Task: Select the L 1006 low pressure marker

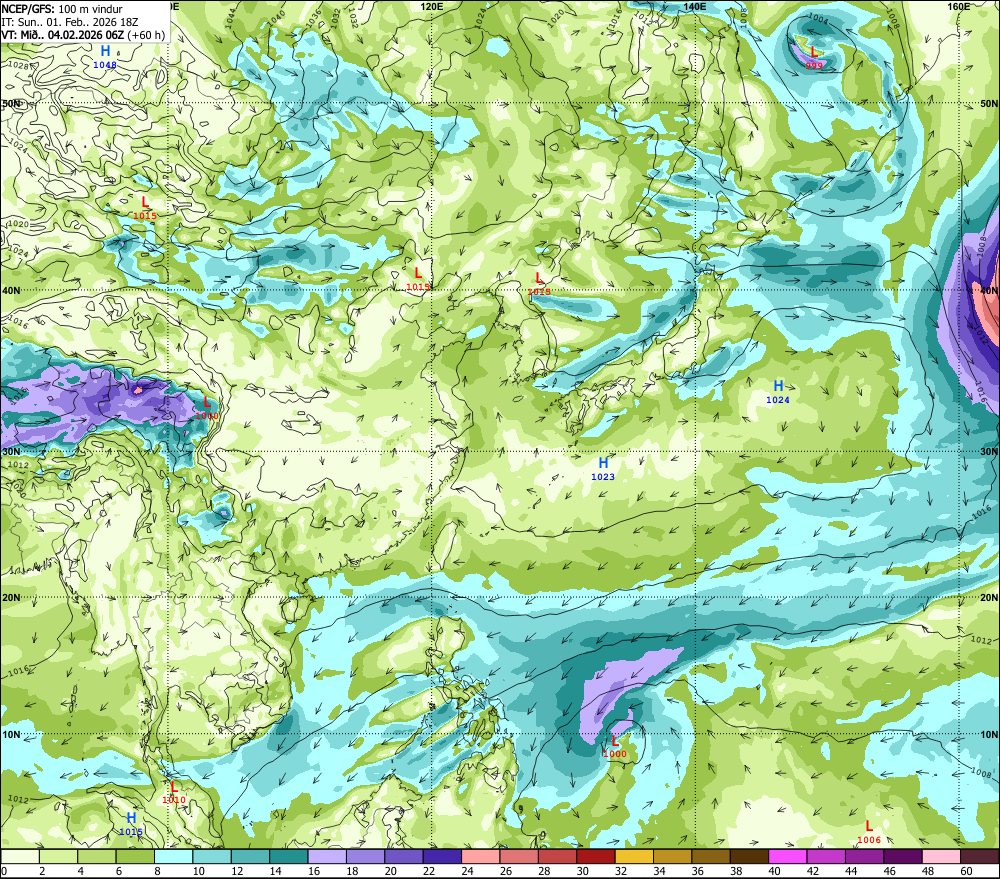Action: (x=869, y=832)
